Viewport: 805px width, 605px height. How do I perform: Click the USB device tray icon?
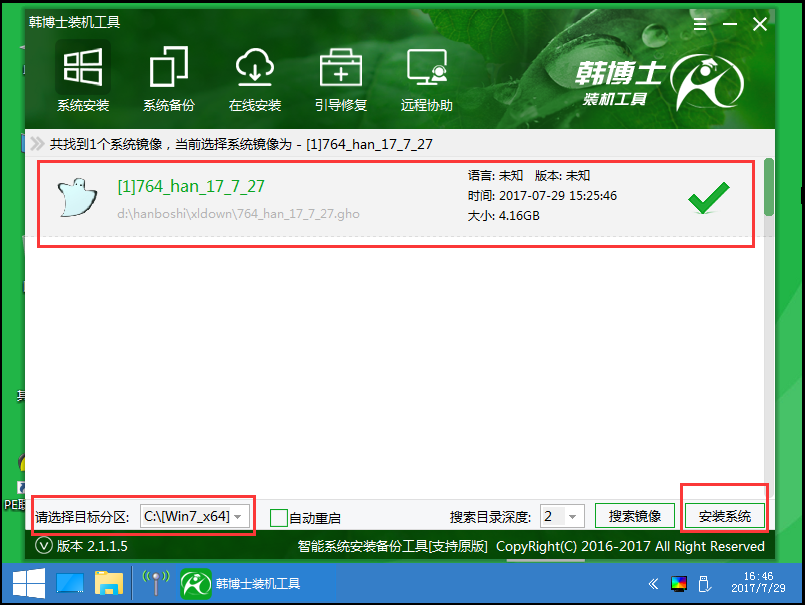click(704, 584)
